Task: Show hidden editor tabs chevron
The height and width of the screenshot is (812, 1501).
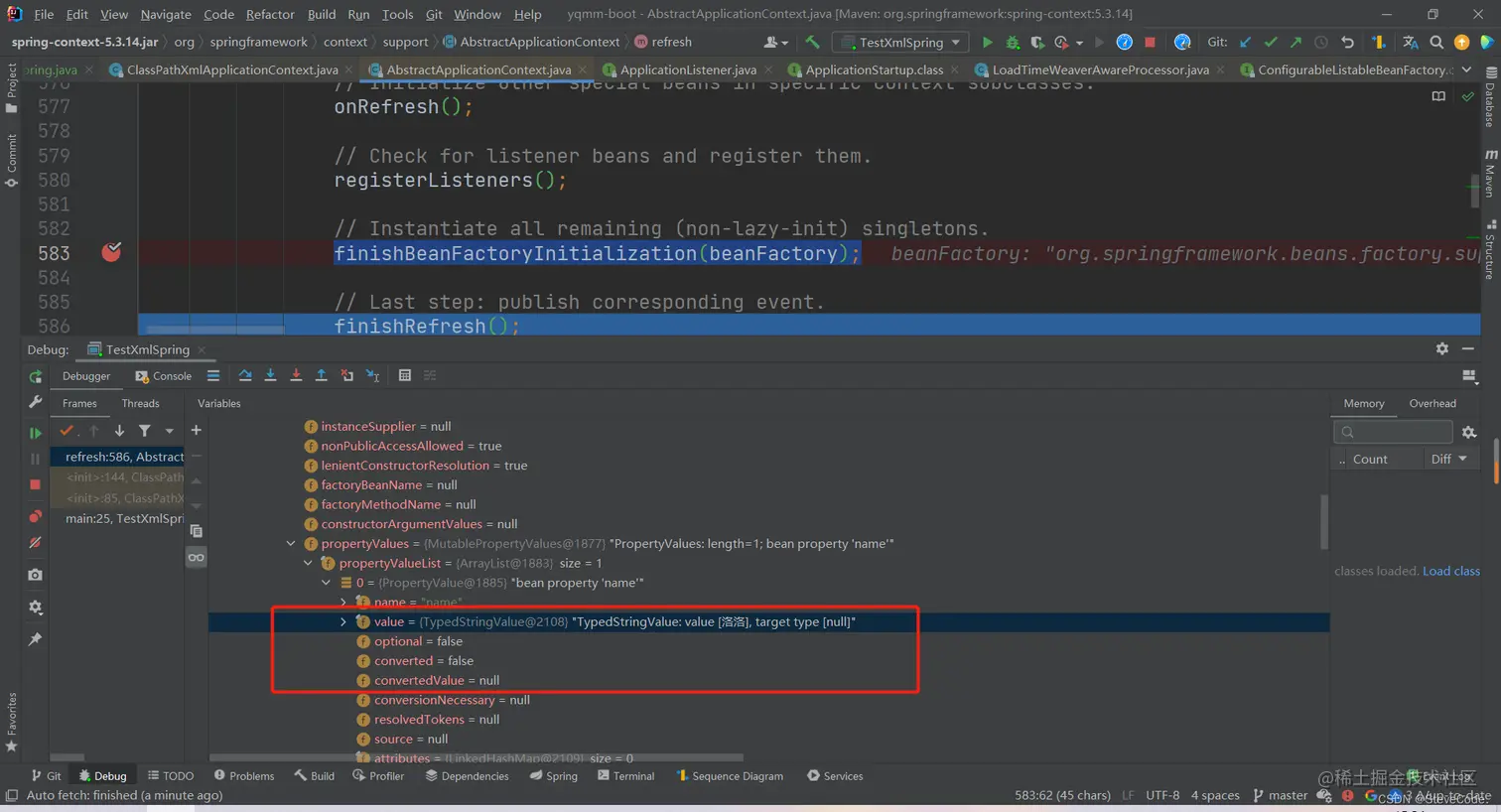Action: pos(1466,69)
